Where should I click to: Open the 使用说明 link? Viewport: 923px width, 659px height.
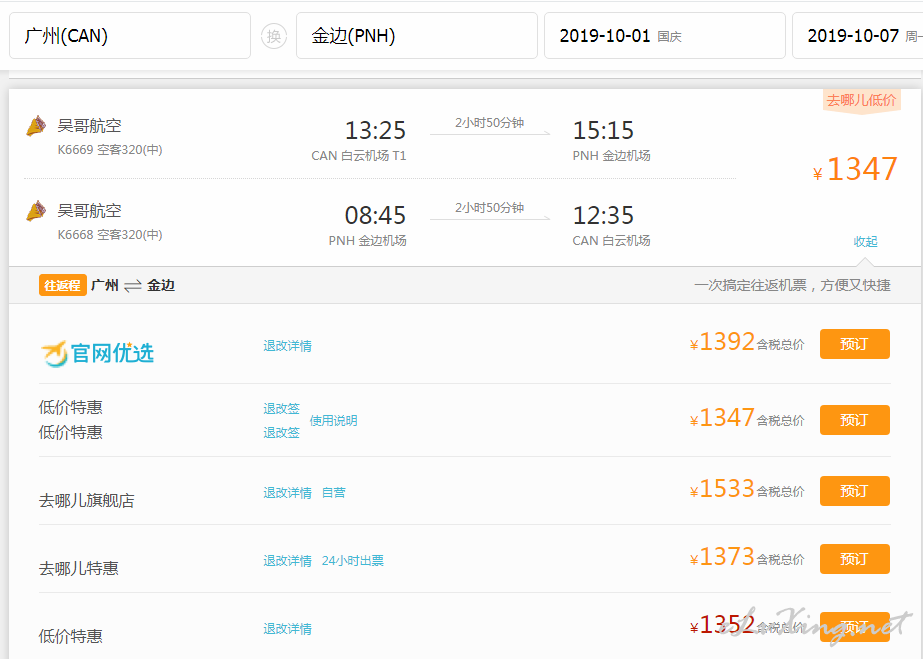click(334, 421)
